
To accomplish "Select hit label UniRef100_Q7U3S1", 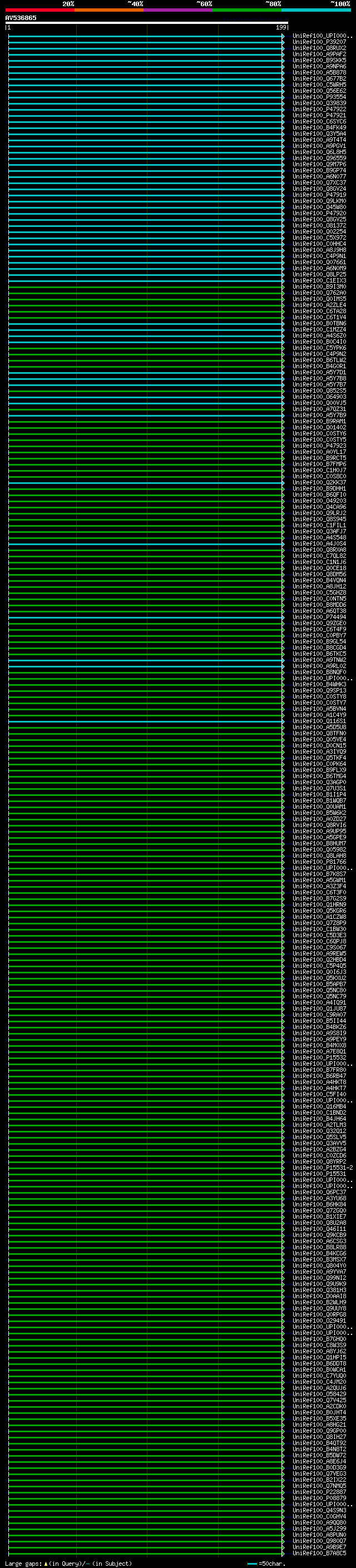I will tap(319, 788).
